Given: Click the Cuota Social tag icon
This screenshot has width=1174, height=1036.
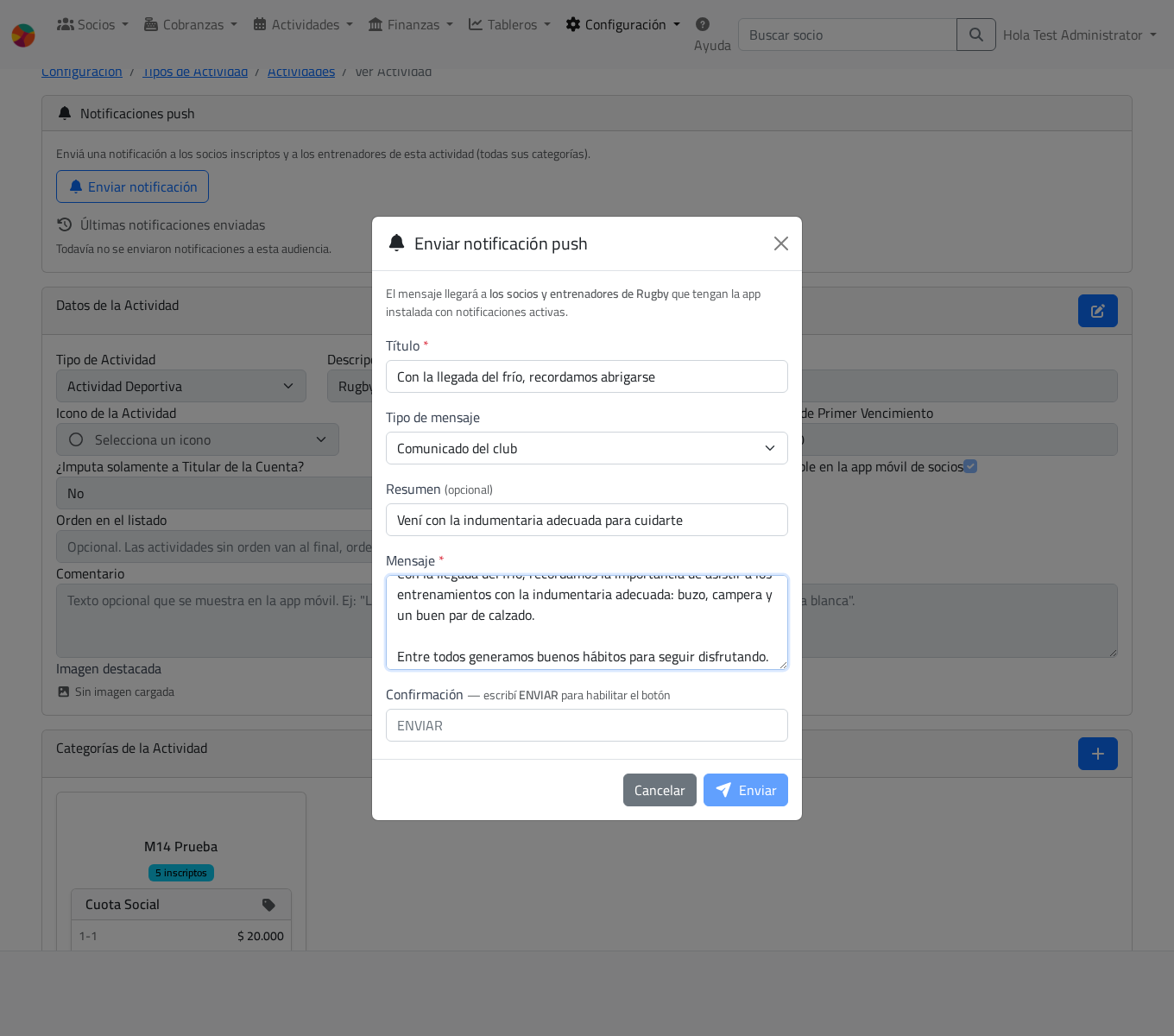Looking at the screenshot, I should pos(268,905).
